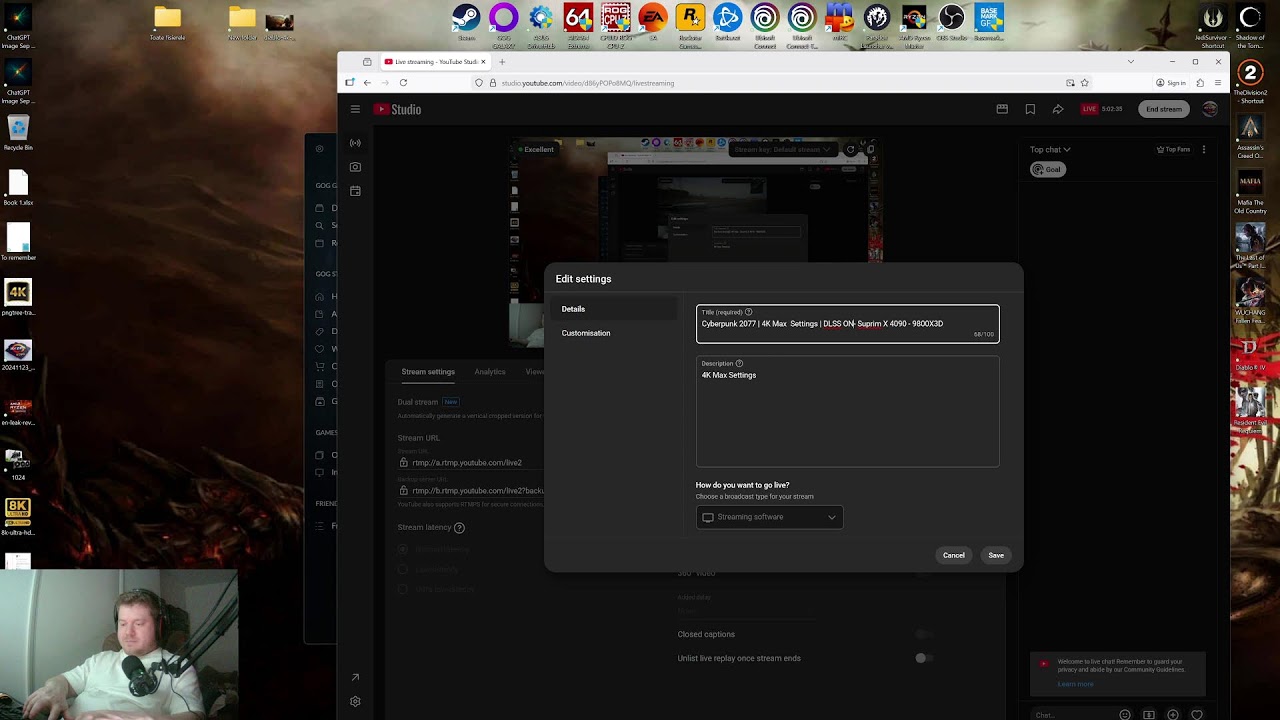This screenshot has width=1280, height=720.
Task: Open the Top chat dropdown
Action: click(1050, 150)
